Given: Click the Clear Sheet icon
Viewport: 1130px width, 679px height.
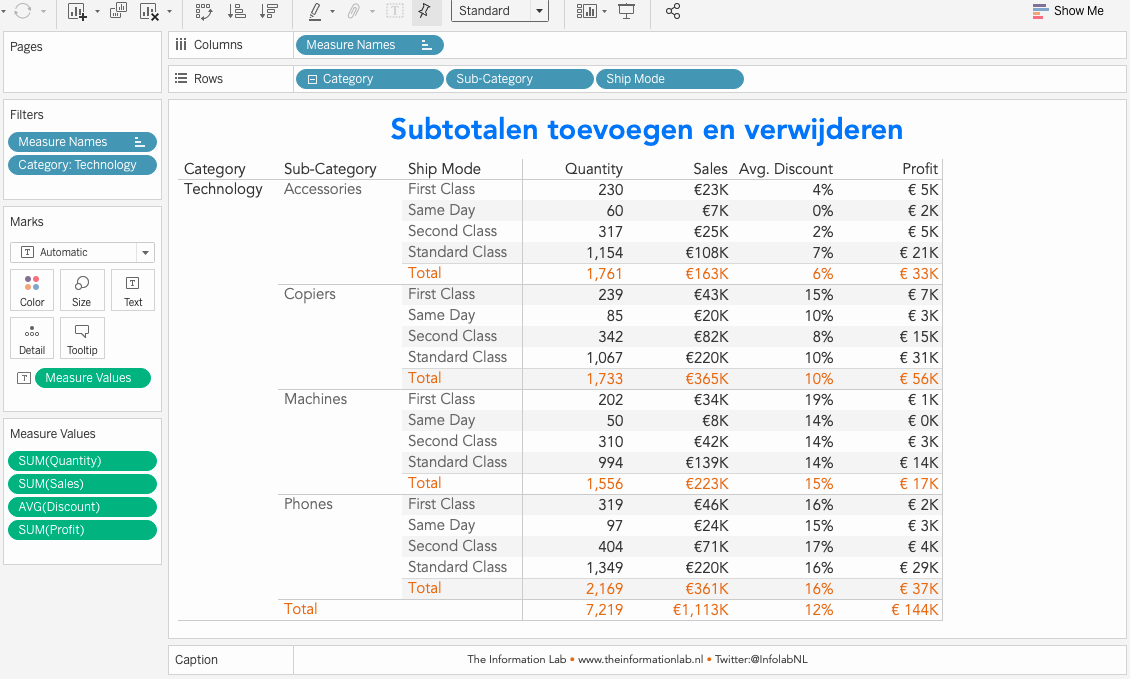Looking at the screenshot, I should (x=149, y=11).
